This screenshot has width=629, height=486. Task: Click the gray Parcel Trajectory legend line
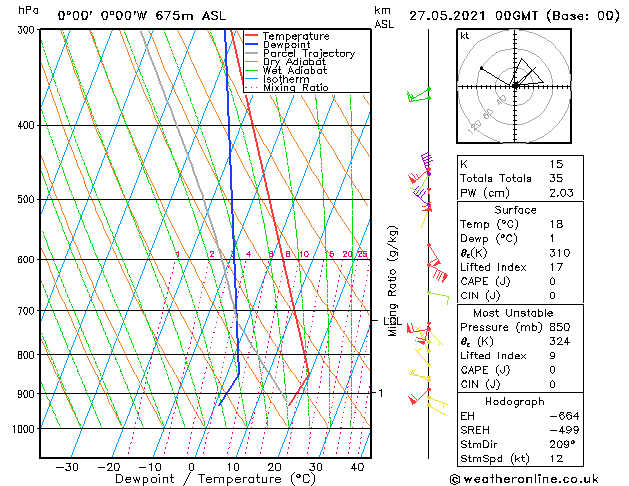[251, 53]
